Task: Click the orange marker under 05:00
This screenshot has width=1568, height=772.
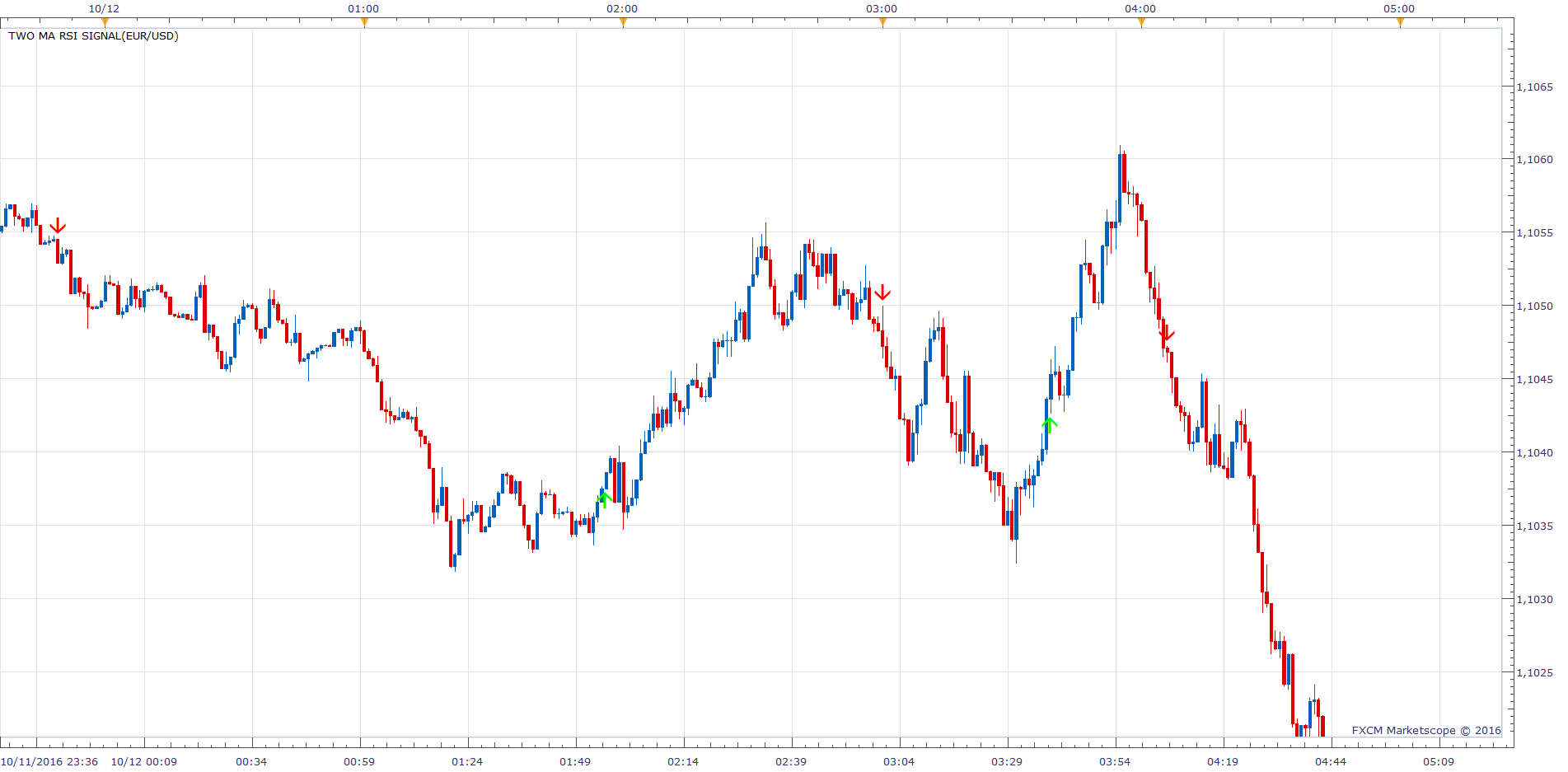Action: [x=1400, y=22]
